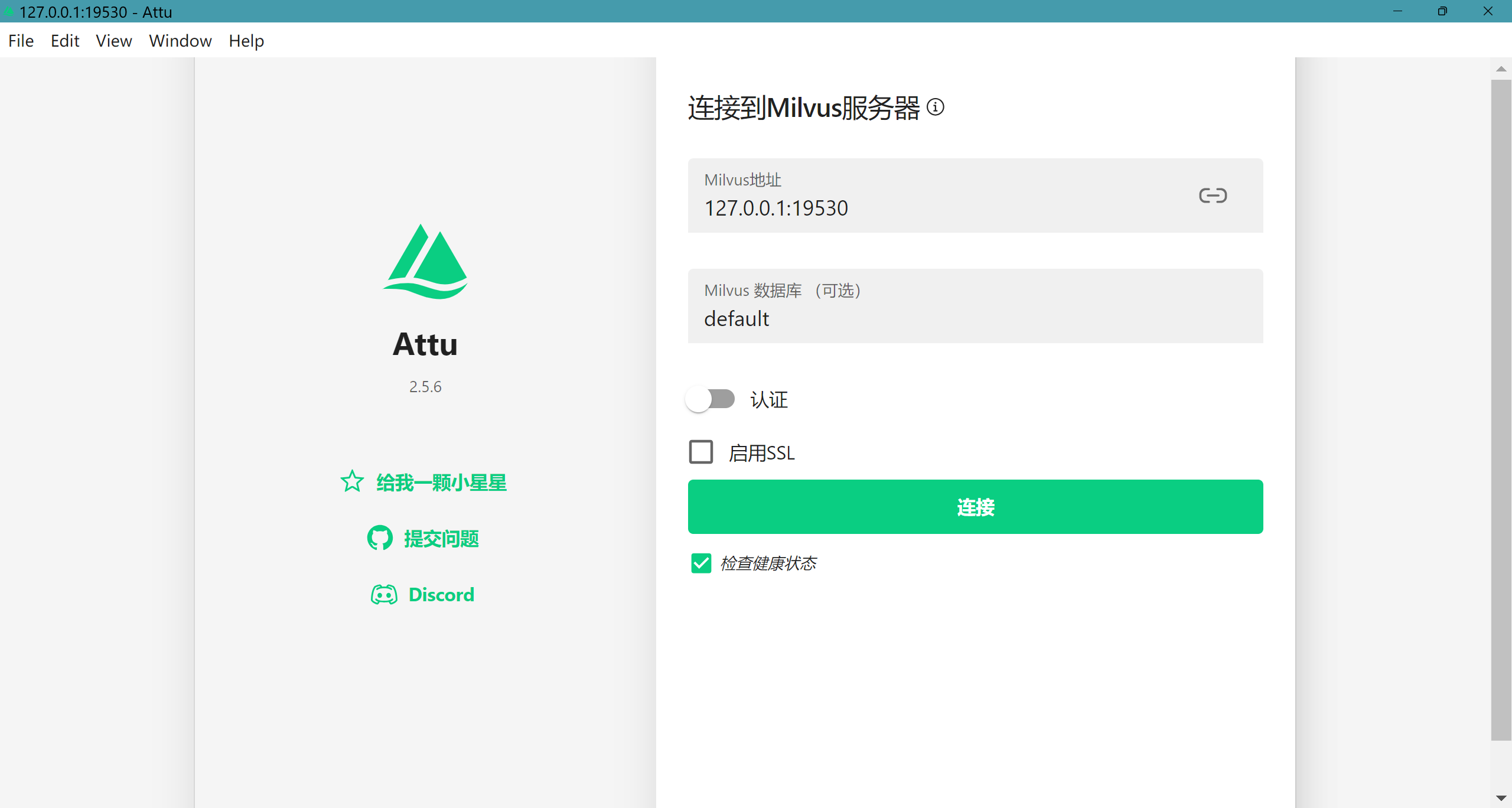The image size is (1512, 808).
Task: Open the Discord link
Action: point(441,594)
